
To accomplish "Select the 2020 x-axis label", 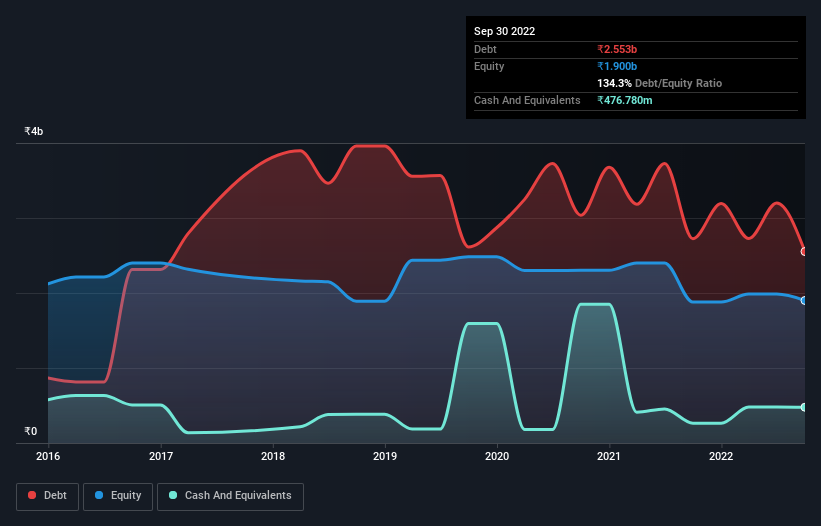I will 497,456.
